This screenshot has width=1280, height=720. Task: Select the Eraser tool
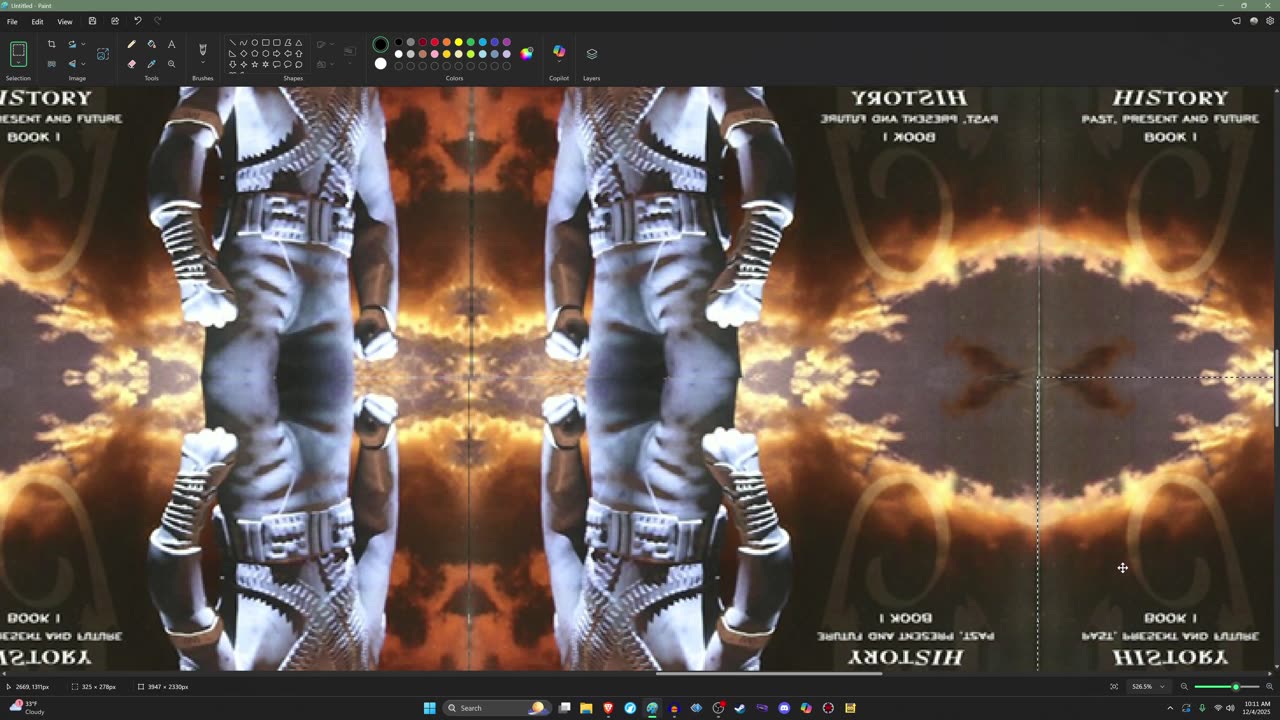pyautogui.click(x=131, y=64)
